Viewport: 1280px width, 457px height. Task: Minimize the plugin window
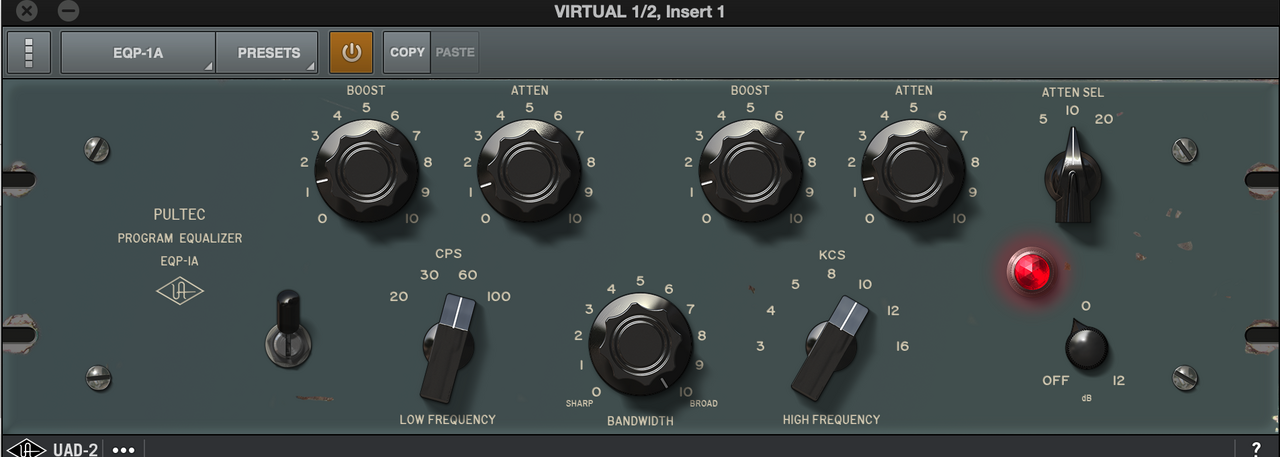[68, 11]
